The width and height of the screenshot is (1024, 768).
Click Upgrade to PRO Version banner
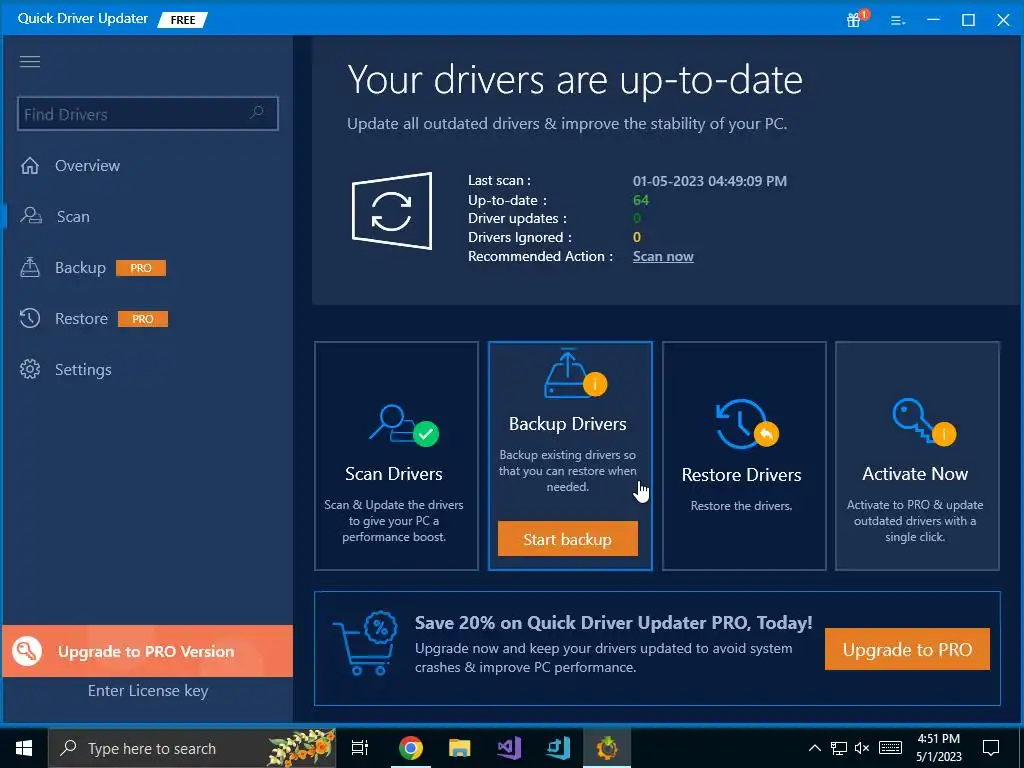tap(148, 651)
